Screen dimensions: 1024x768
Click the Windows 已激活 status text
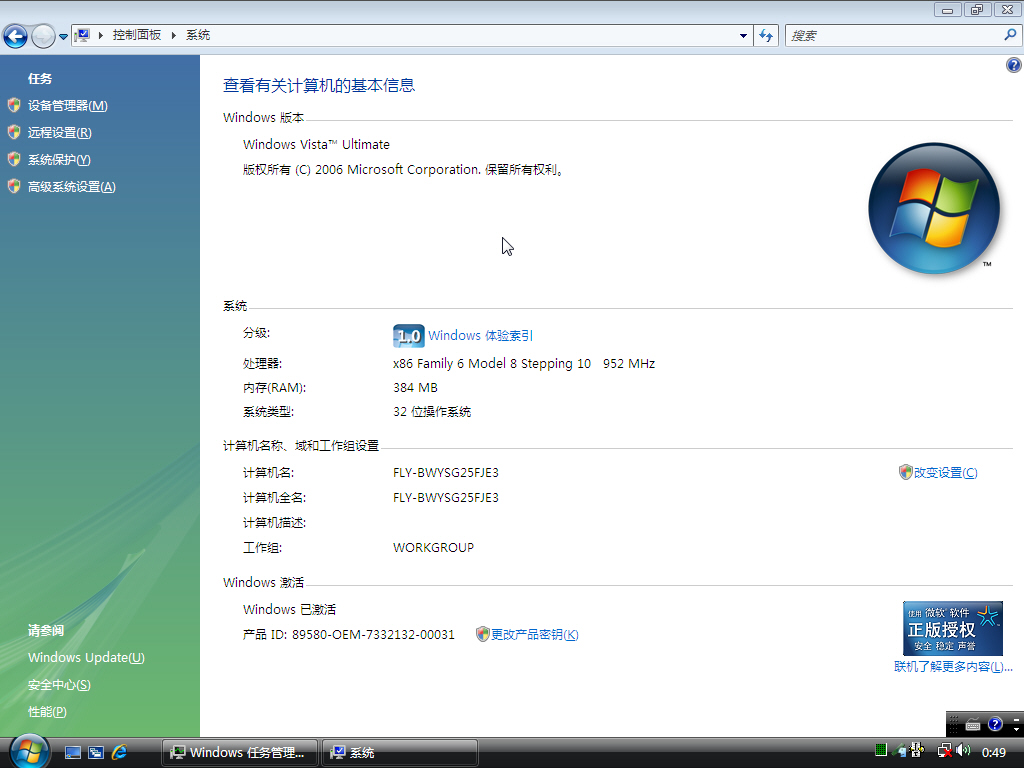289,609
